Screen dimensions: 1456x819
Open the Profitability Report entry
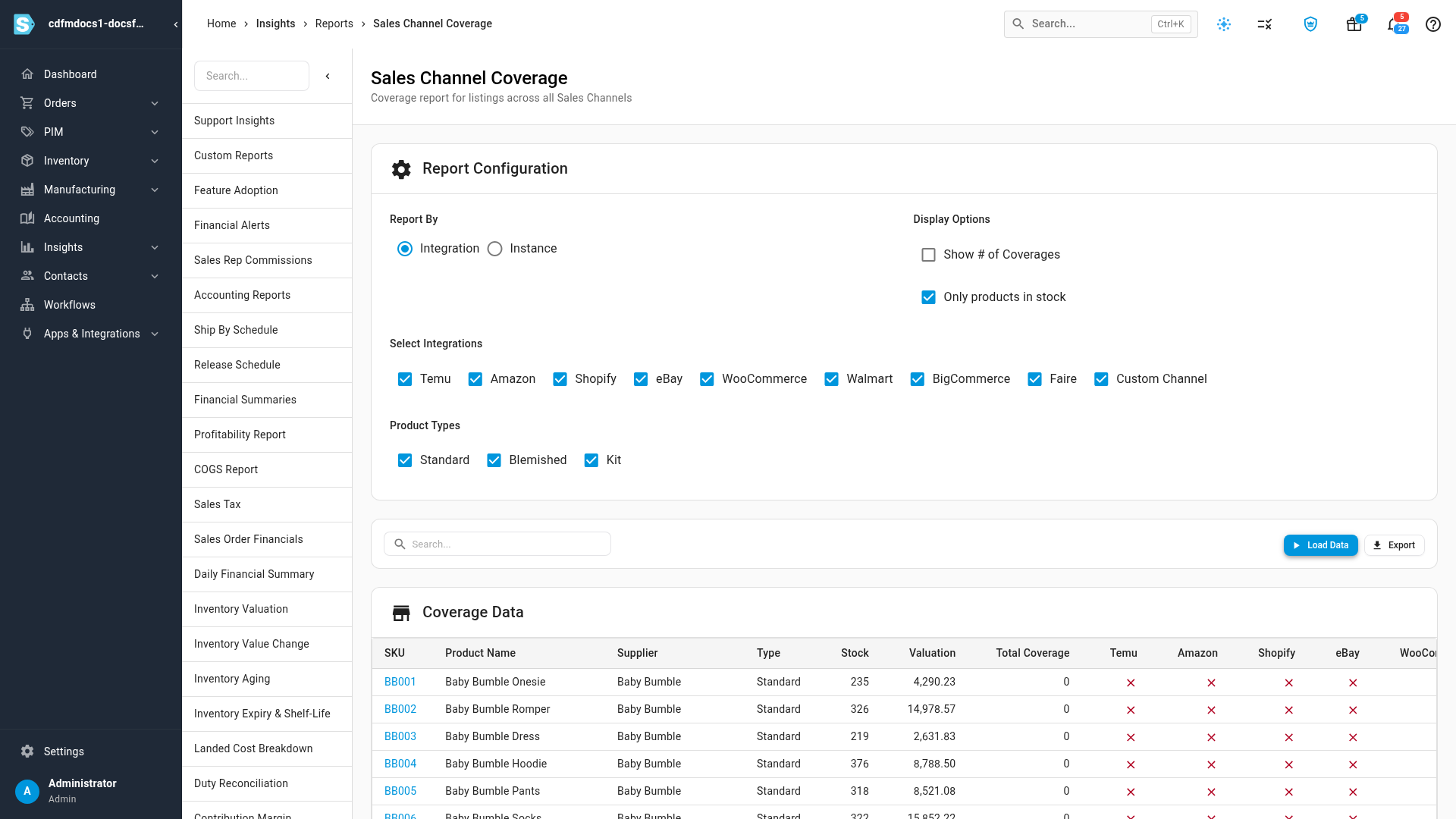[x=267, y=435]
